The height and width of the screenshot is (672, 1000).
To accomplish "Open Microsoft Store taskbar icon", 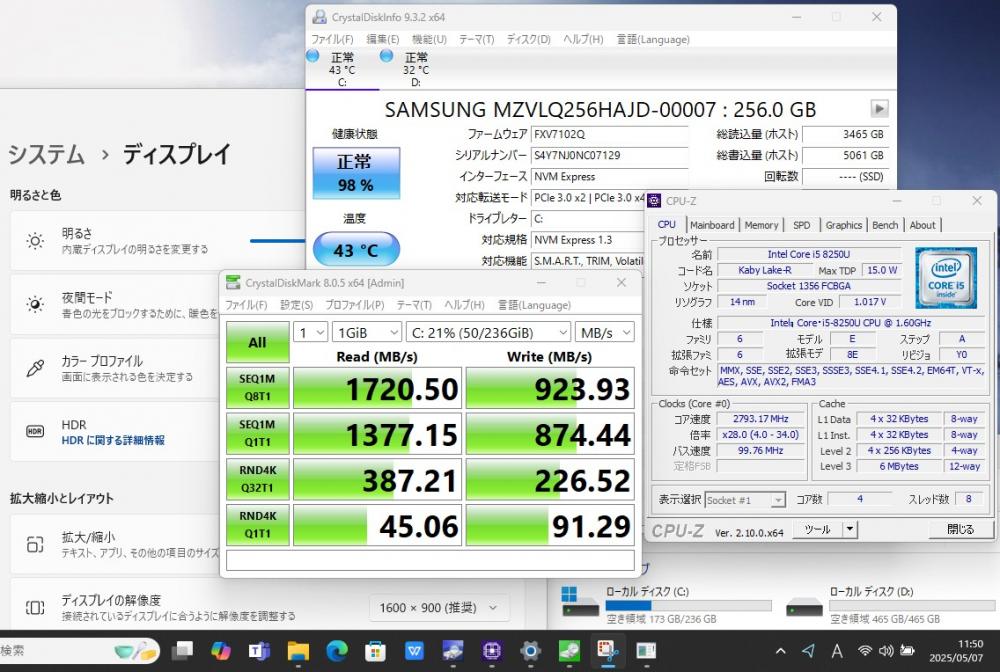I will coord(375,651).
